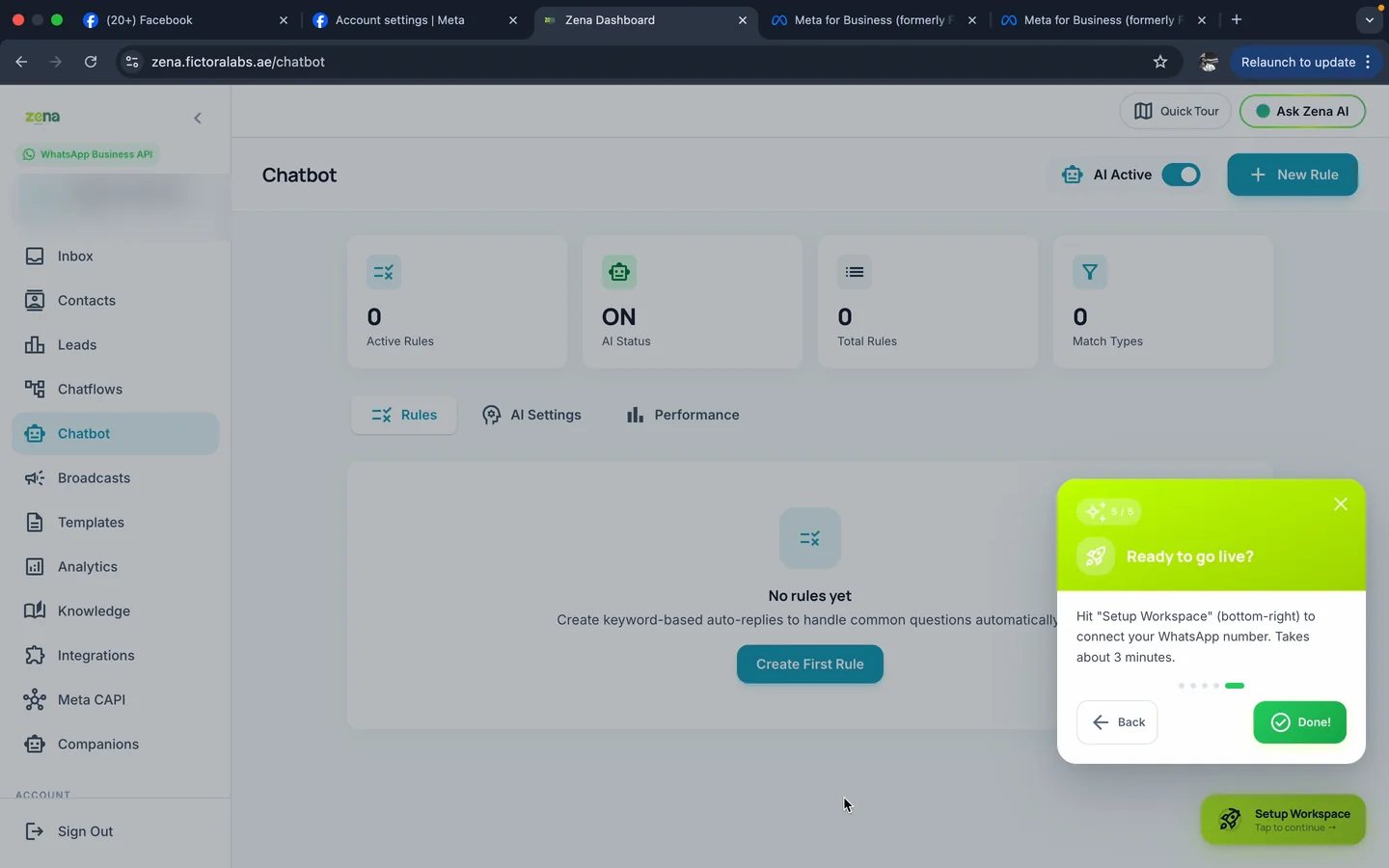
Task: Switch to Account settings Meta tab
Action: tap(415, 19)
